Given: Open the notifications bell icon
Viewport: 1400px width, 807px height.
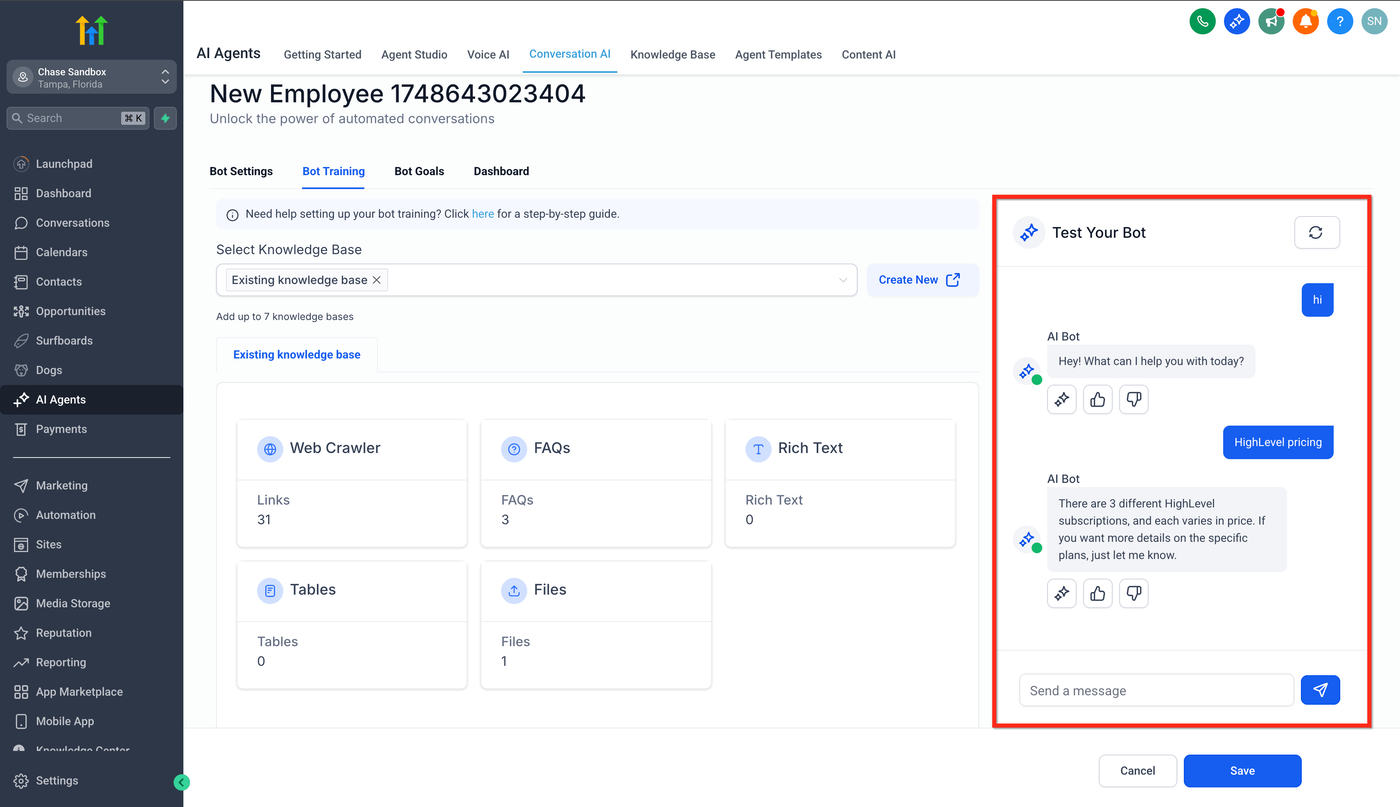Looking at the screenshot, I should [x=1305, y=21].
